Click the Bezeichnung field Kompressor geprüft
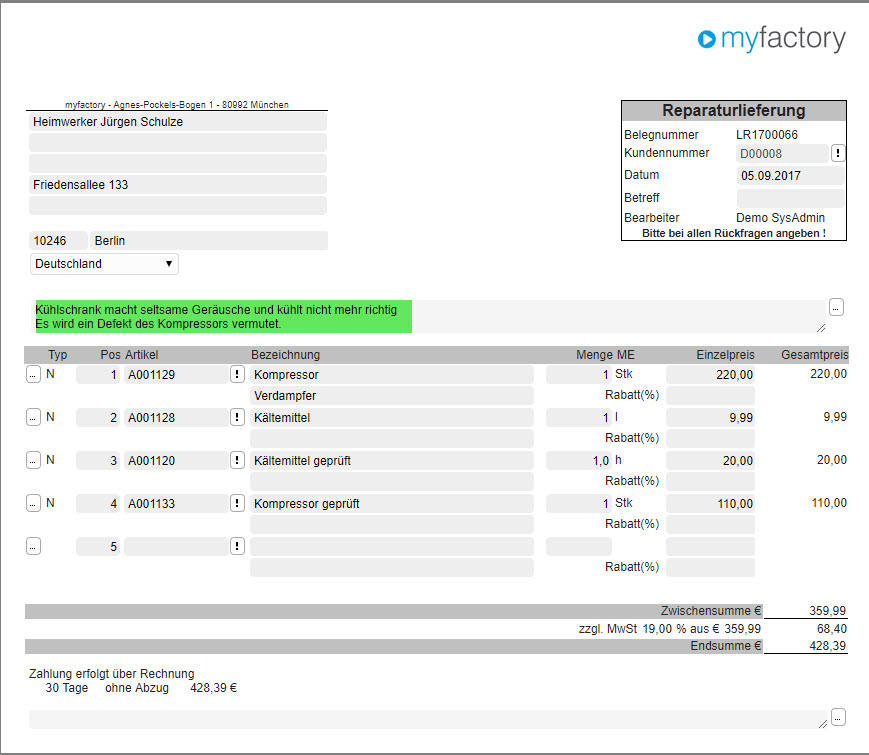 pyautogui.click(x=392, y=503)
